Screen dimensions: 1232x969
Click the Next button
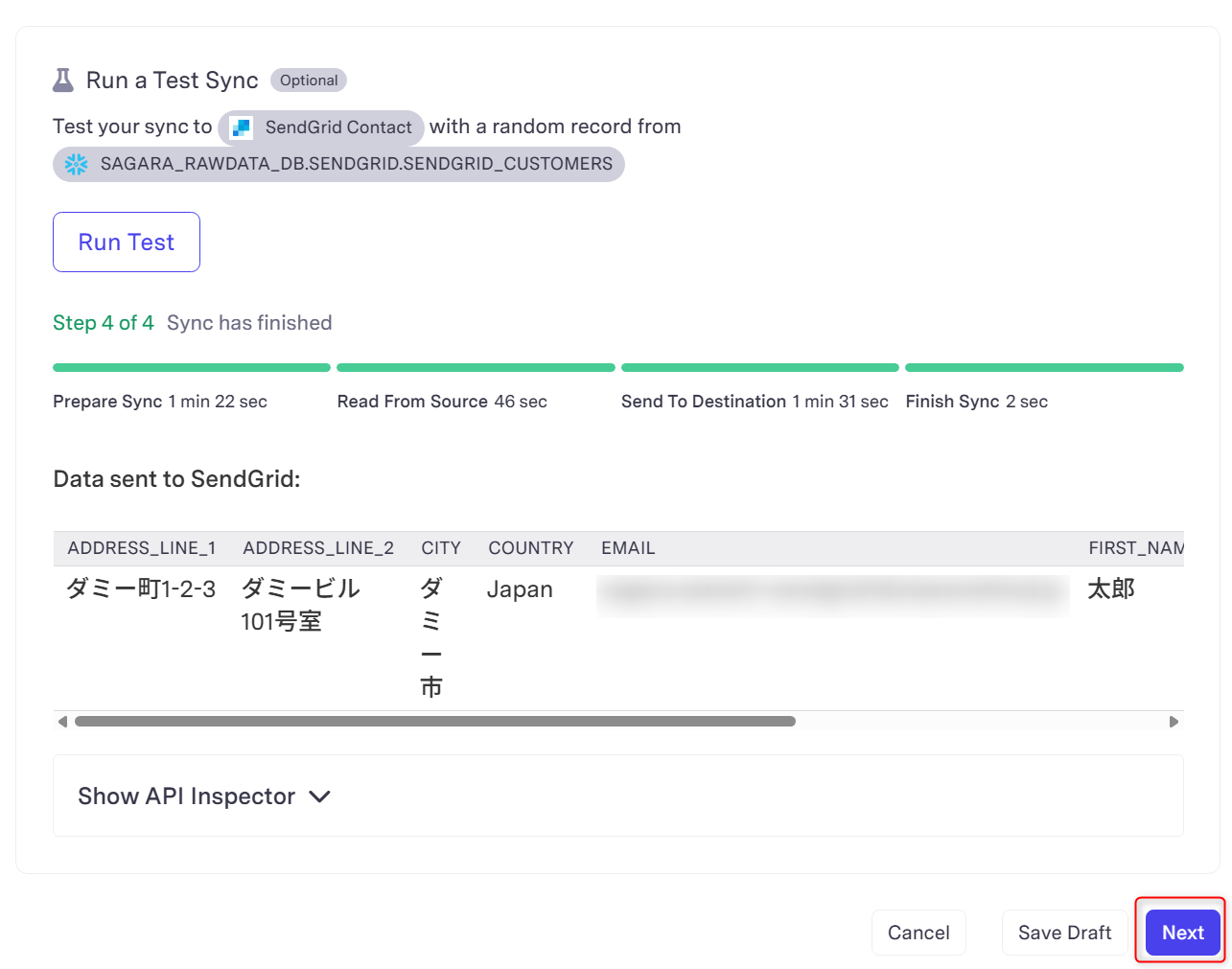tap(1183, 933)
